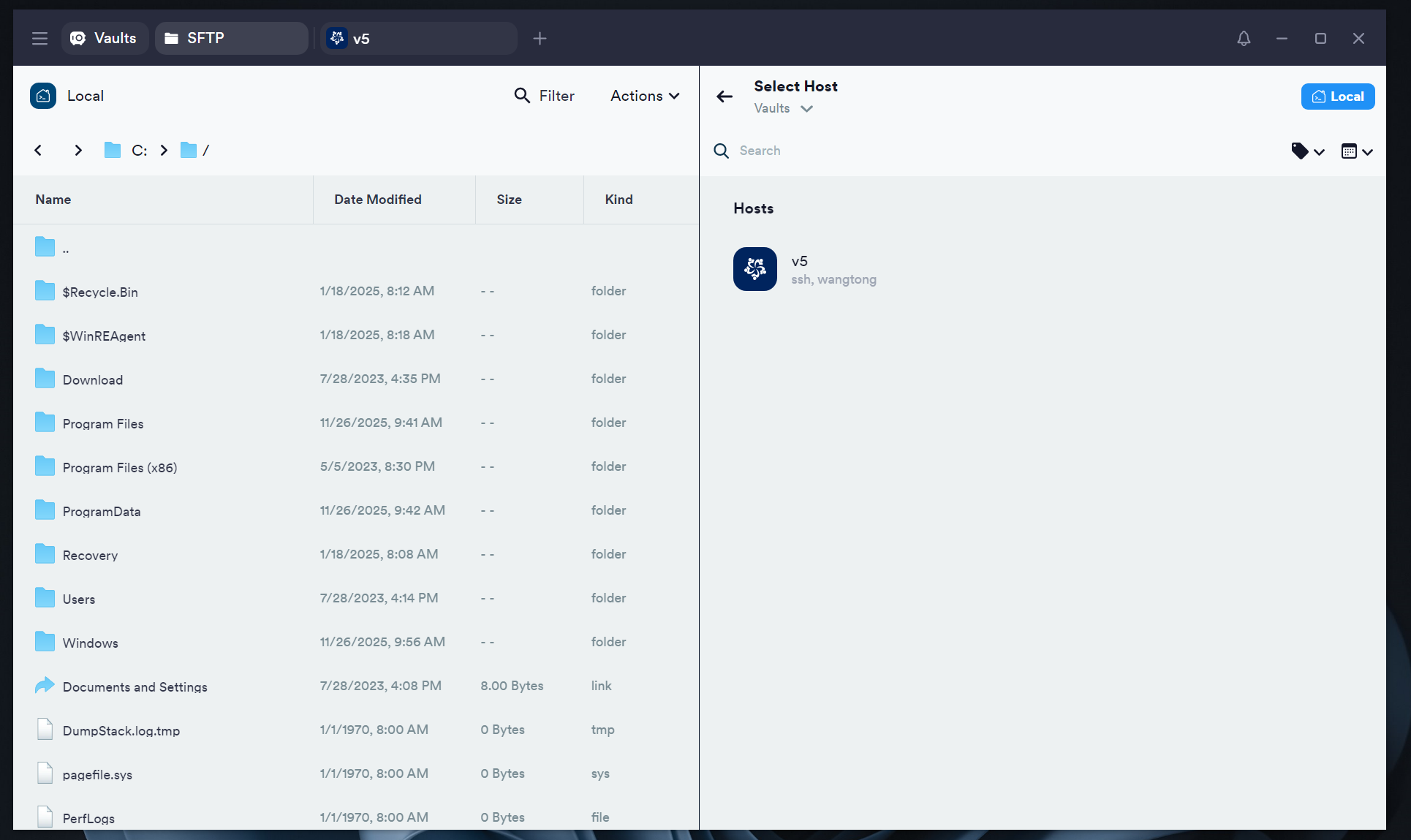
Task: Switch to the Vaults tab
Action: (x=104, y=38)
